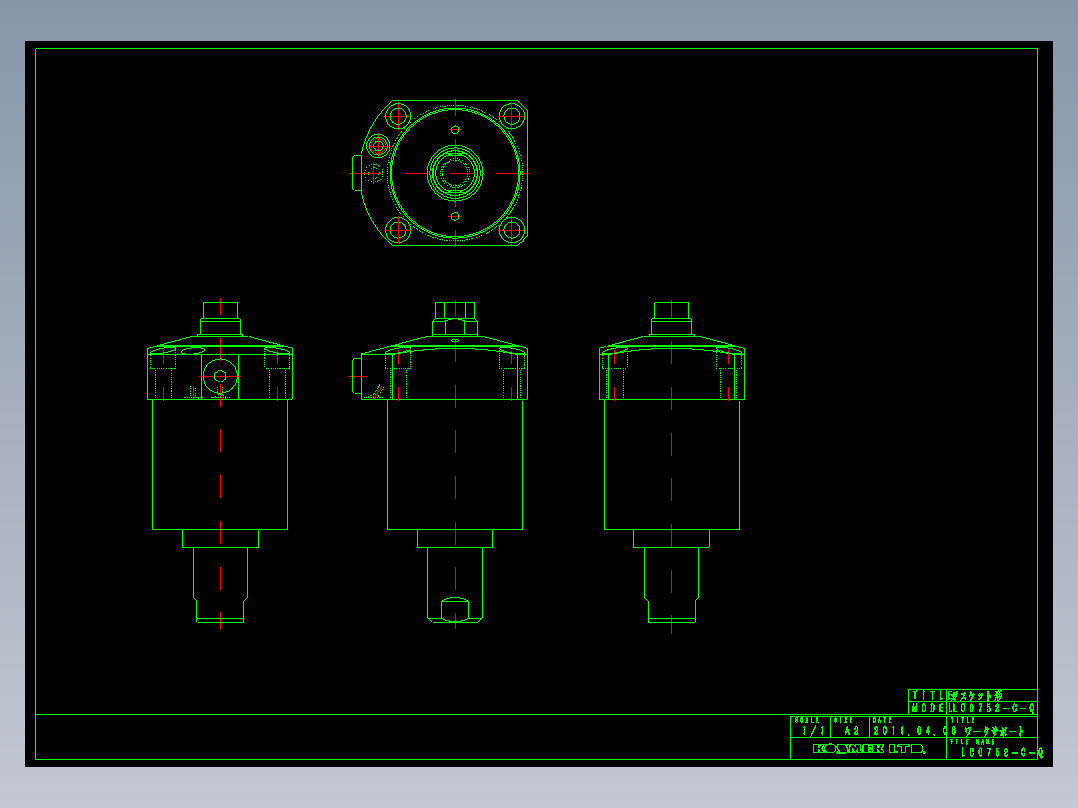Select the left elevation view with hex port
This screenshot has width=1078, height=808.
pos(220,462)
